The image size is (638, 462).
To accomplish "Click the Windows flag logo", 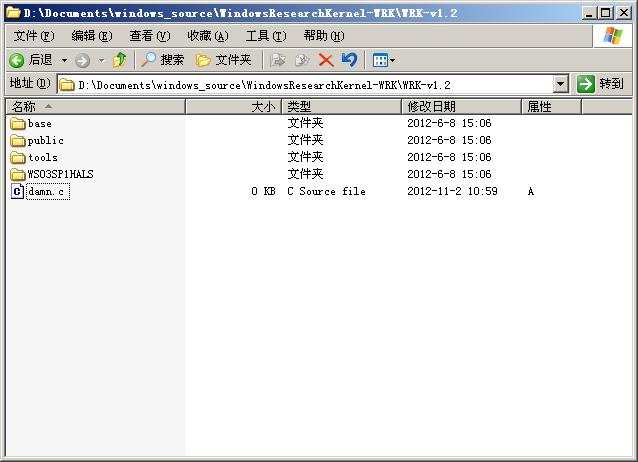I will point(613,36).
